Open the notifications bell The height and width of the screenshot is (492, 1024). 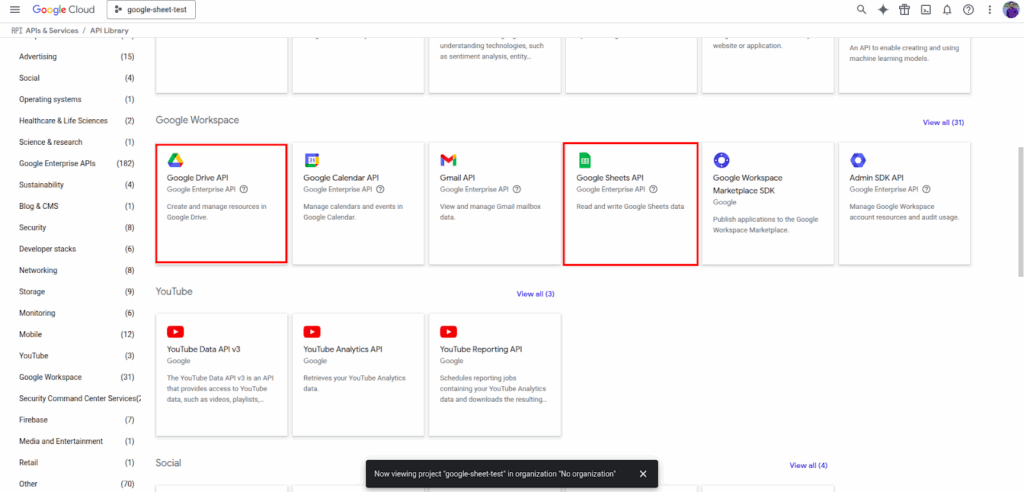click(x=947, y=10)
